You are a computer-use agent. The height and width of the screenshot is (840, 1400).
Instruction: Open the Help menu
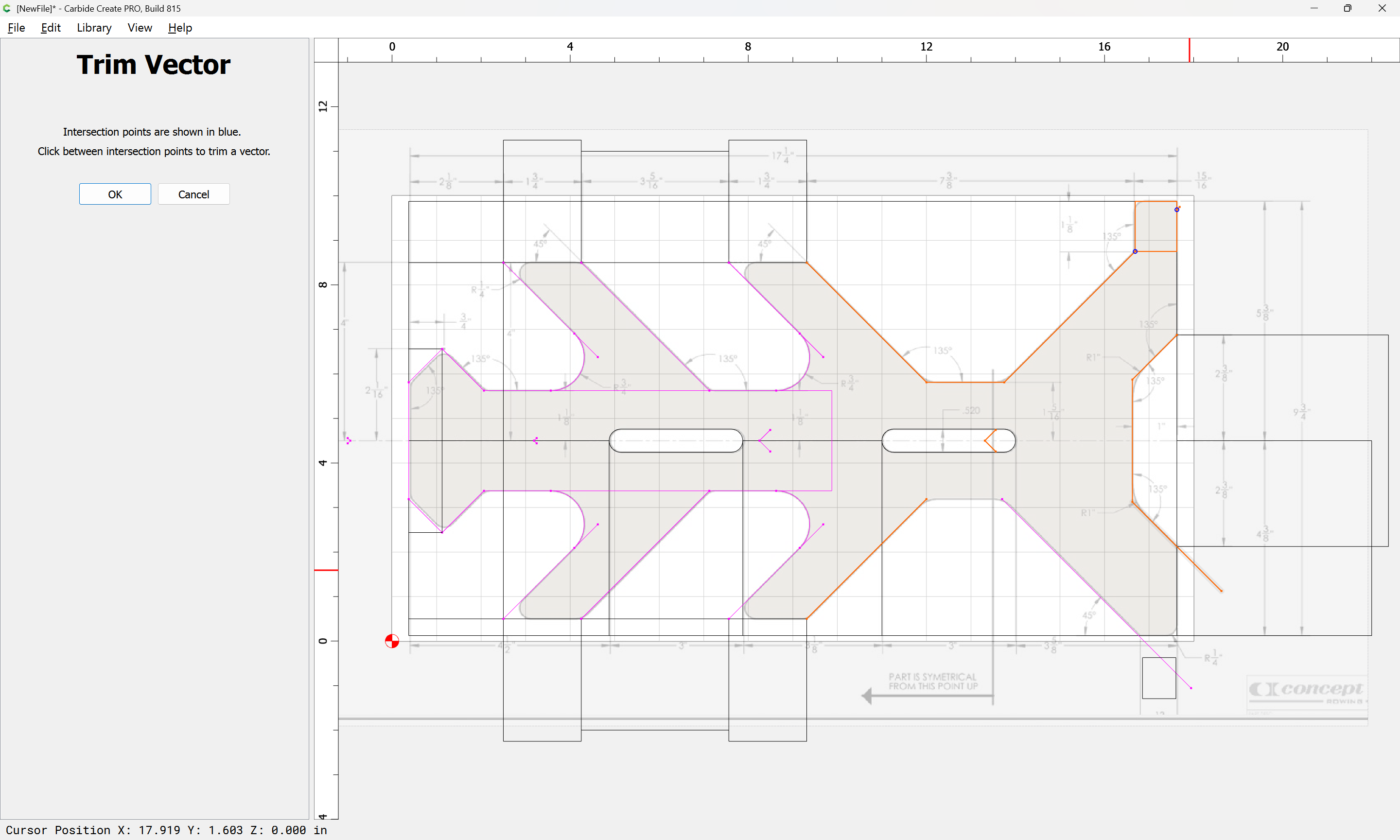pyautogui.click(x=180, y=28)
